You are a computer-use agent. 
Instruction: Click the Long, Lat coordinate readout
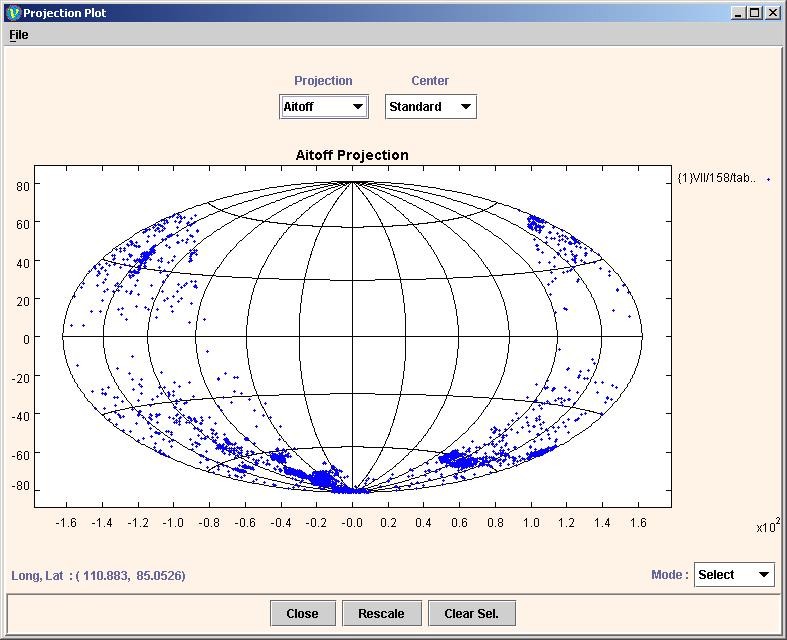coord(98,576)
